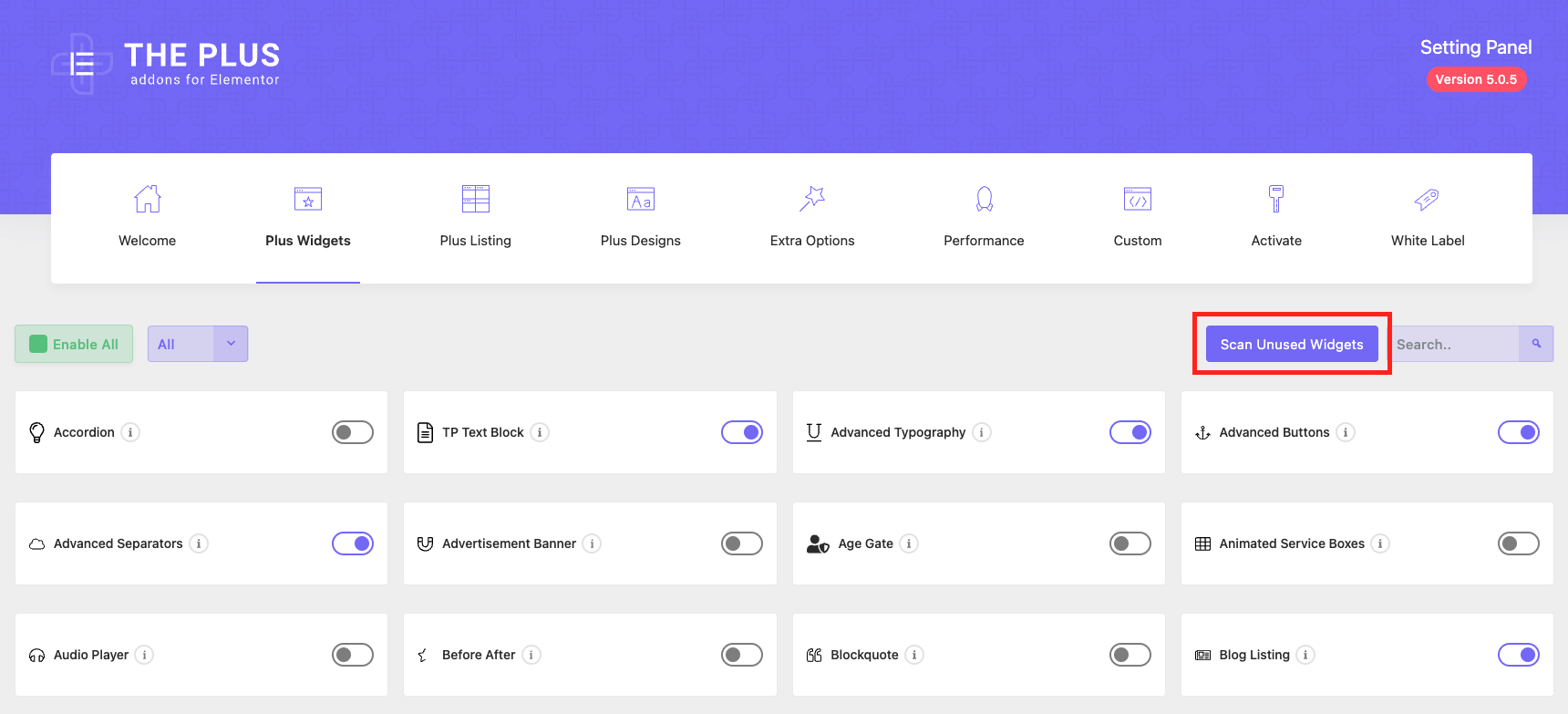Screen dimensions: 1568x714
Task: Open info icon next to Blog Listing
Action: click(x=1305, y=655)
